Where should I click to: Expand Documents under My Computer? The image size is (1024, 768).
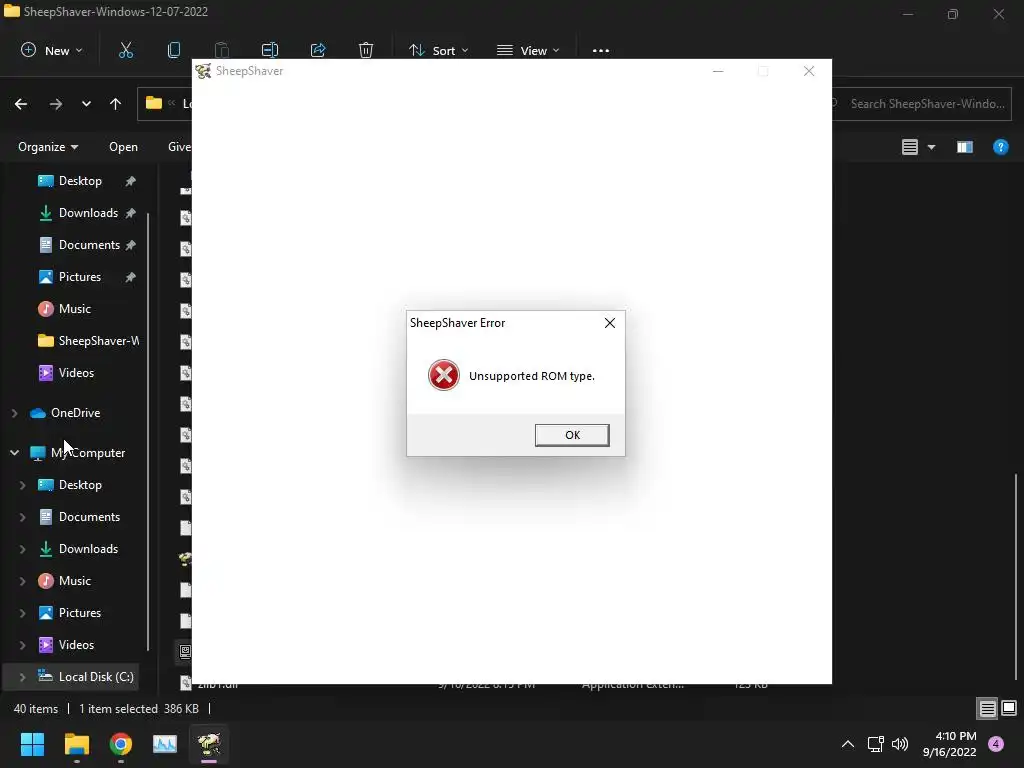22,517
